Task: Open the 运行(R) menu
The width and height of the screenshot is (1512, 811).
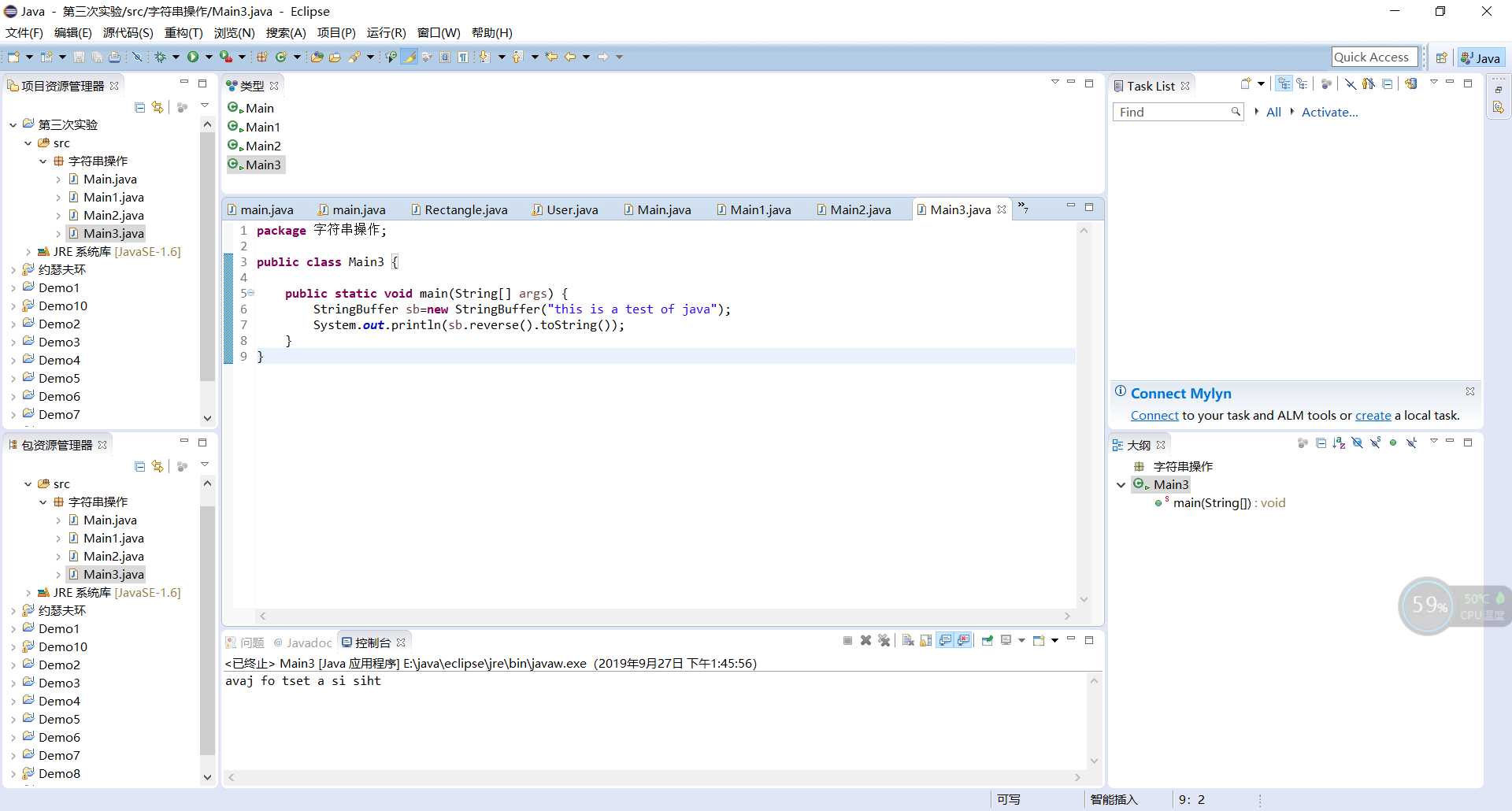Action: pyautogui.click(x=386, y=32)
